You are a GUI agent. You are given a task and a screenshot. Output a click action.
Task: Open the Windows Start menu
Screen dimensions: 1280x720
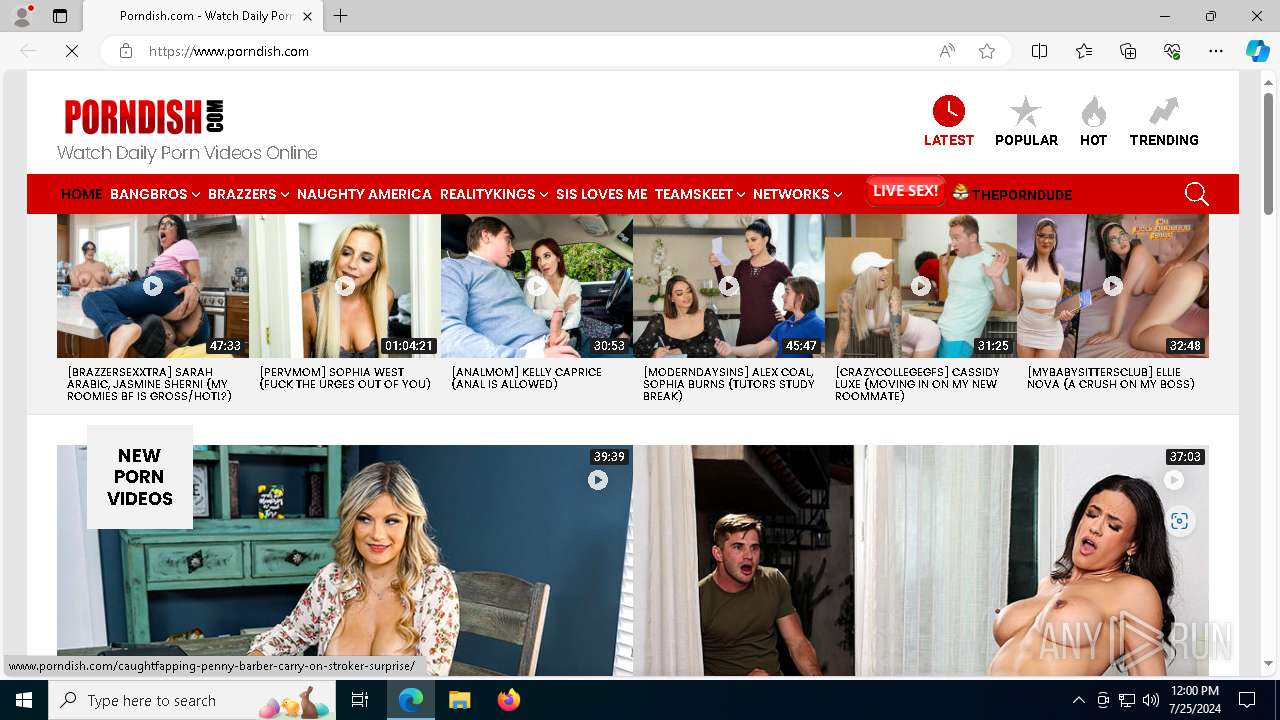(x=24, y=700)
